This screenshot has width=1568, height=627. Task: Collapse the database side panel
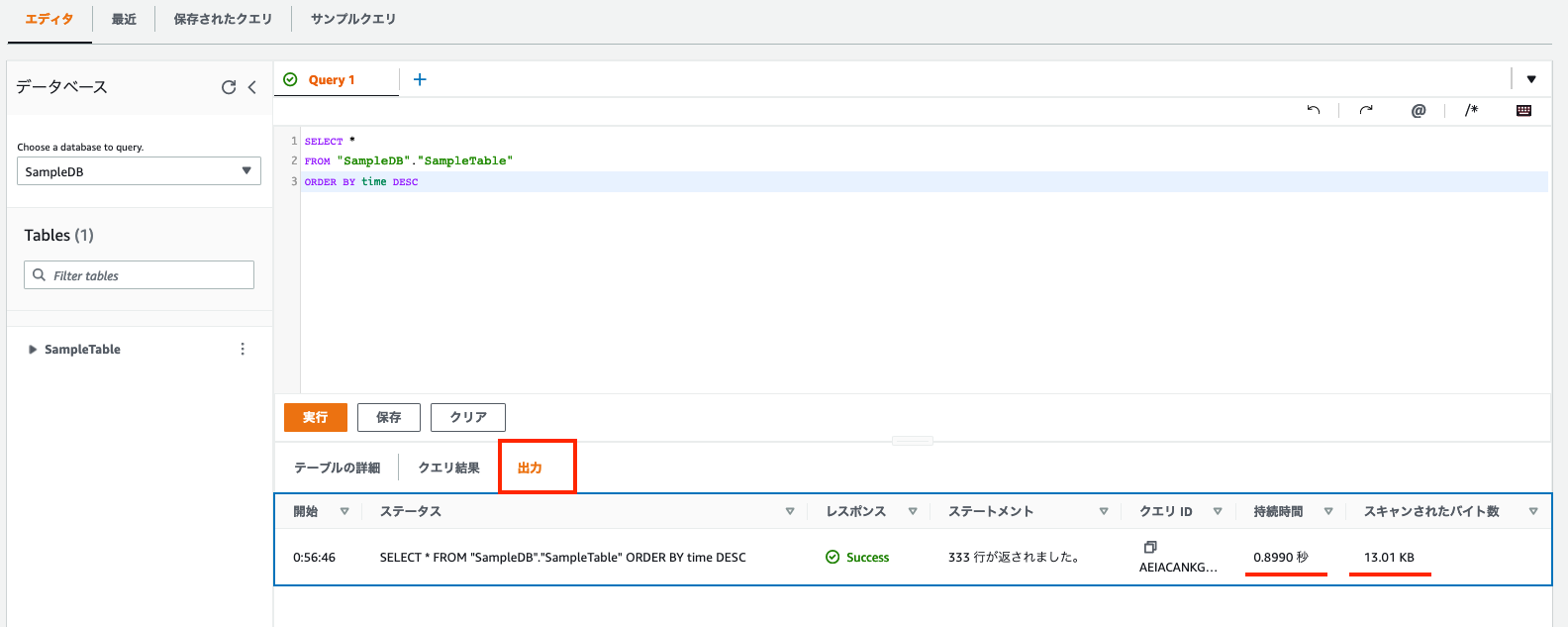[252, 87]
